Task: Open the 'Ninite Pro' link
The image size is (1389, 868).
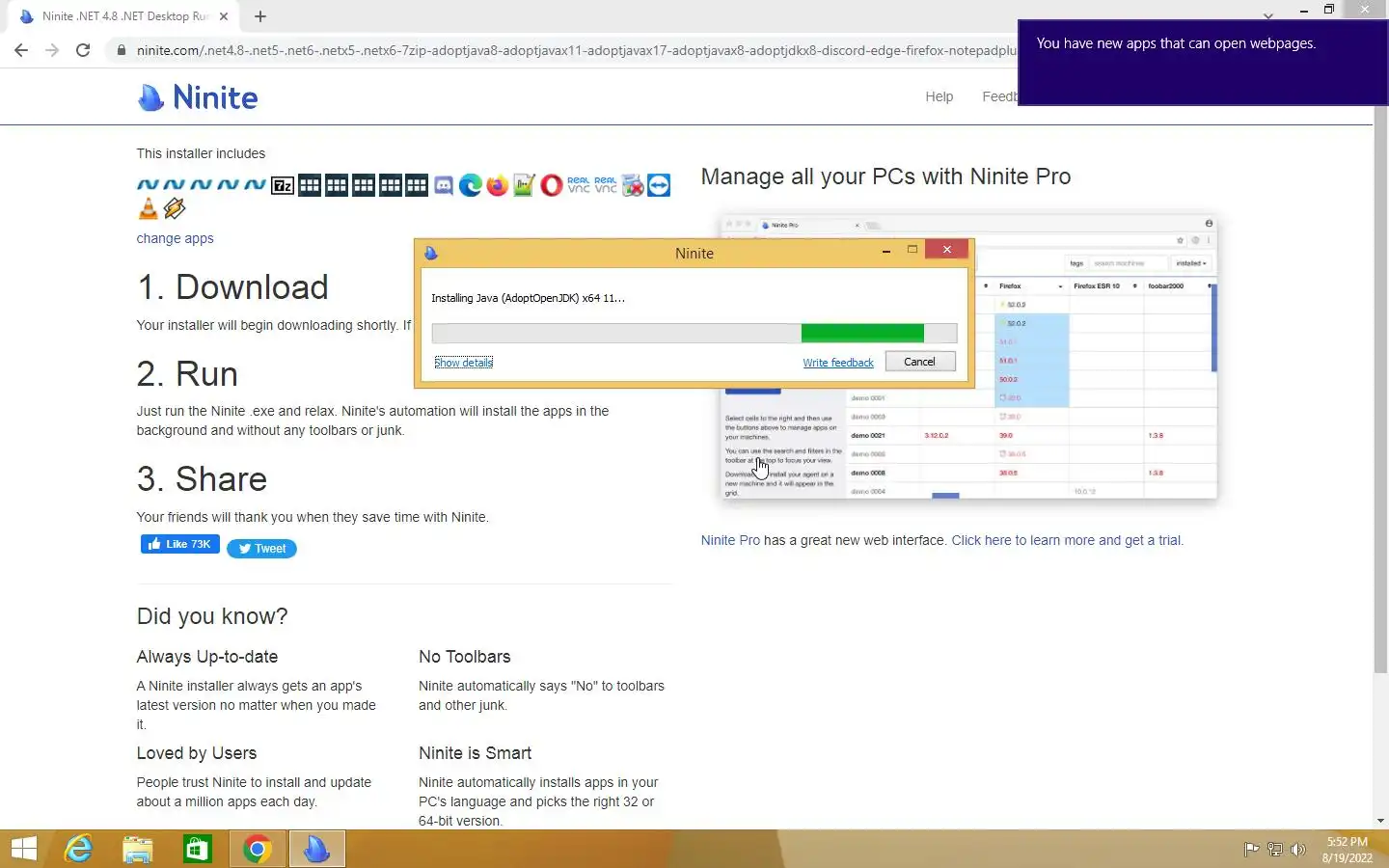Action: tap(730, 540)
